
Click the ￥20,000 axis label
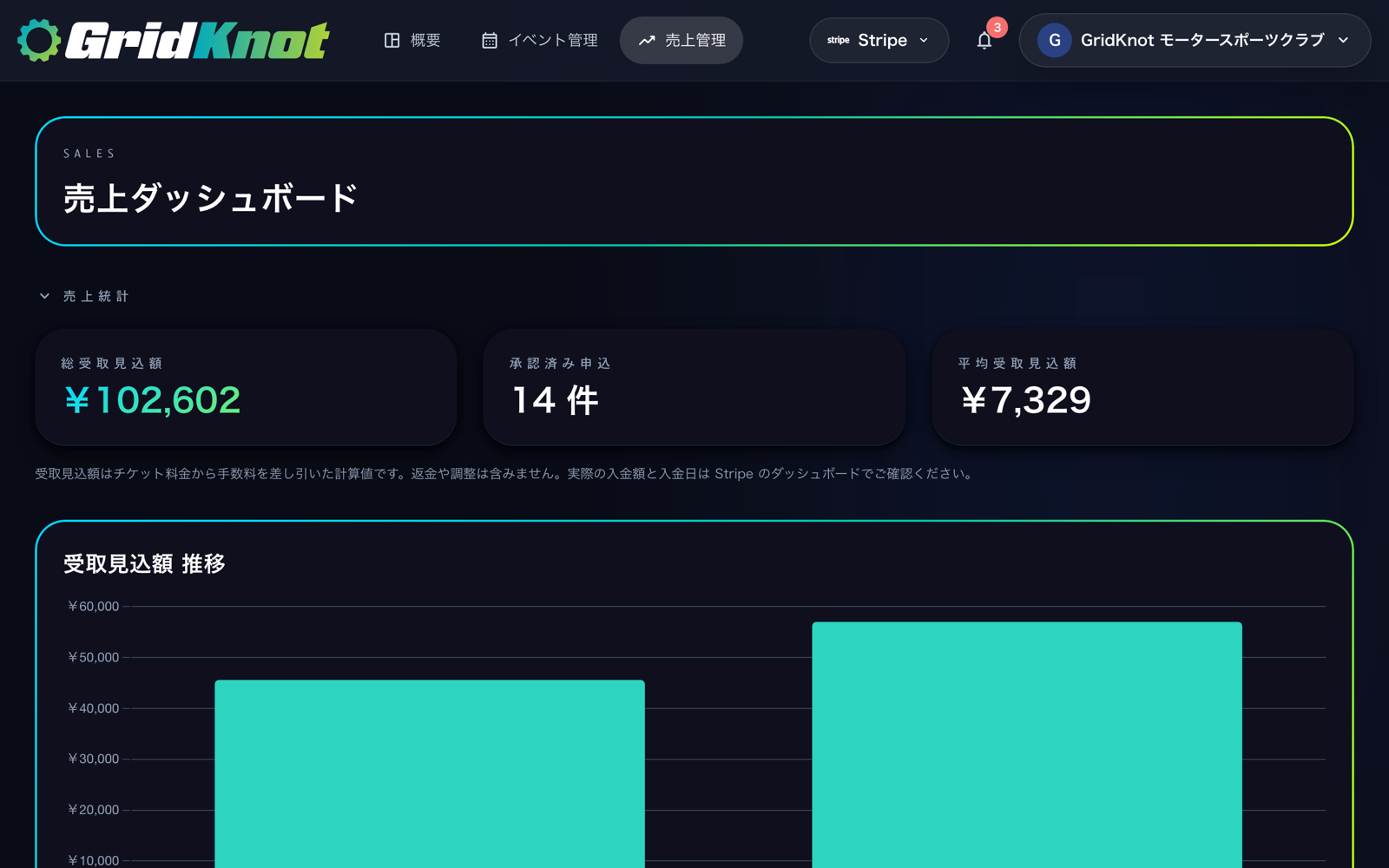(93, 810)
